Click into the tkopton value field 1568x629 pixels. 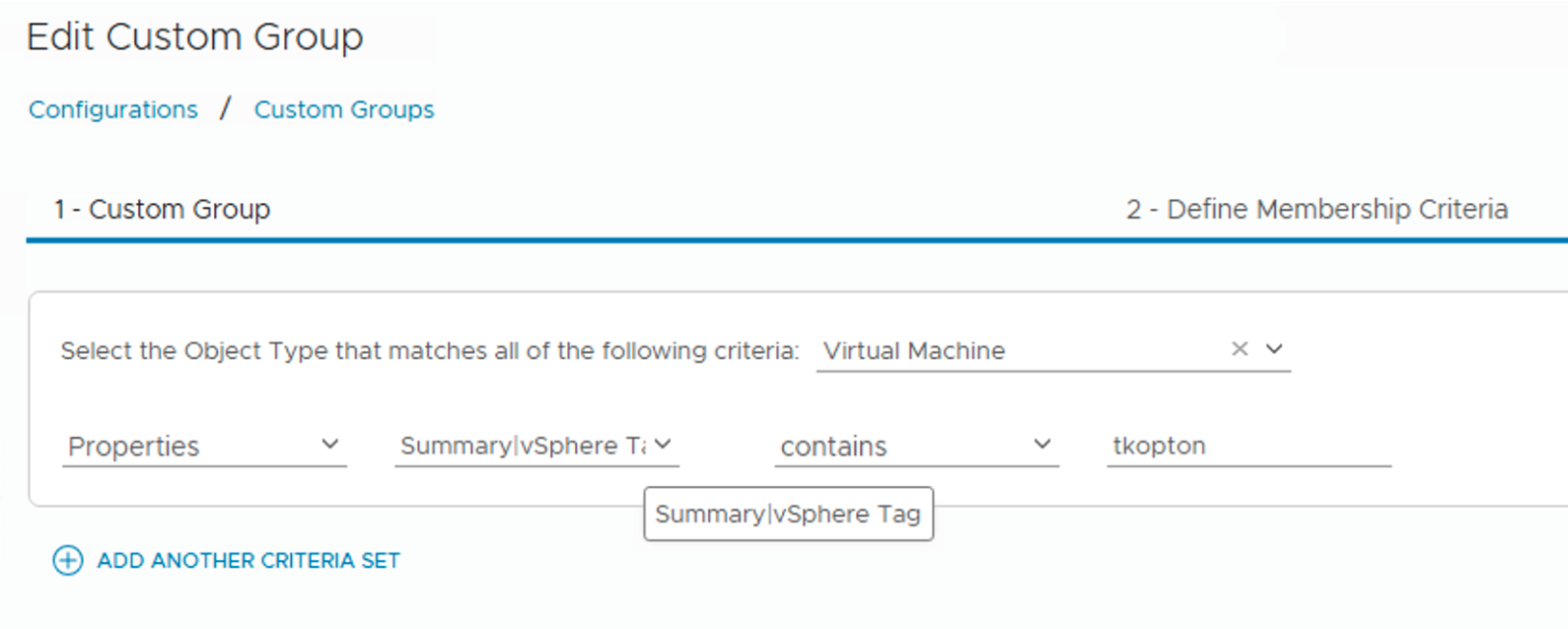1247,447
